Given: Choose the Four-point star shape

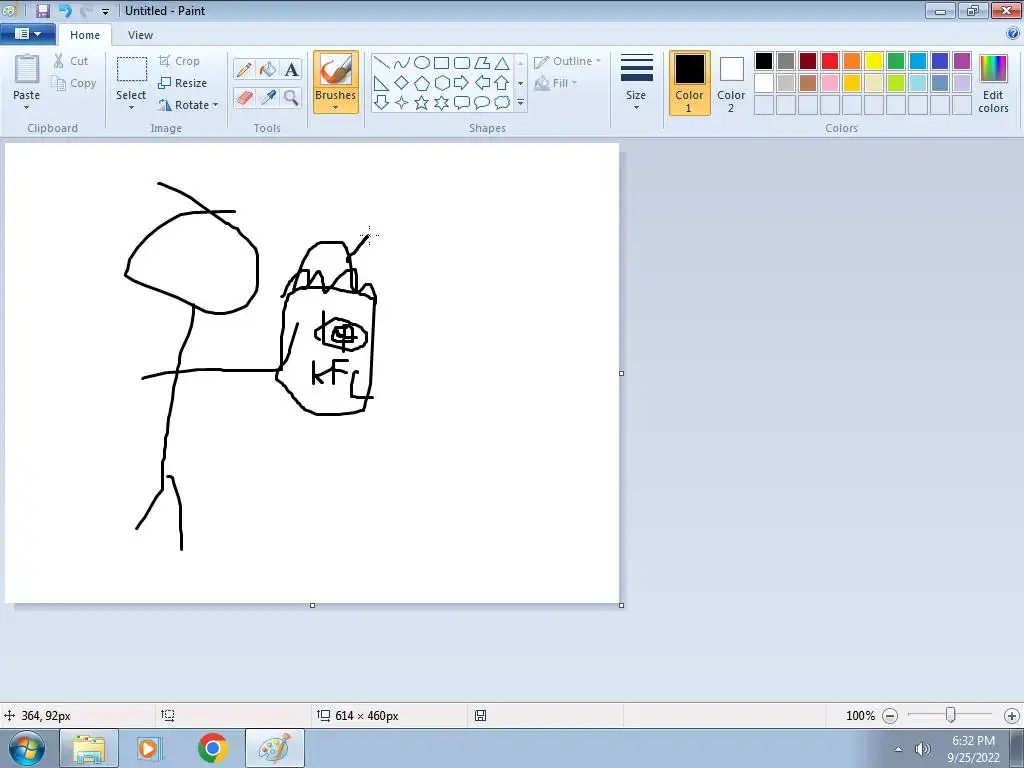Looking at the screenshot, I should 402,103.
